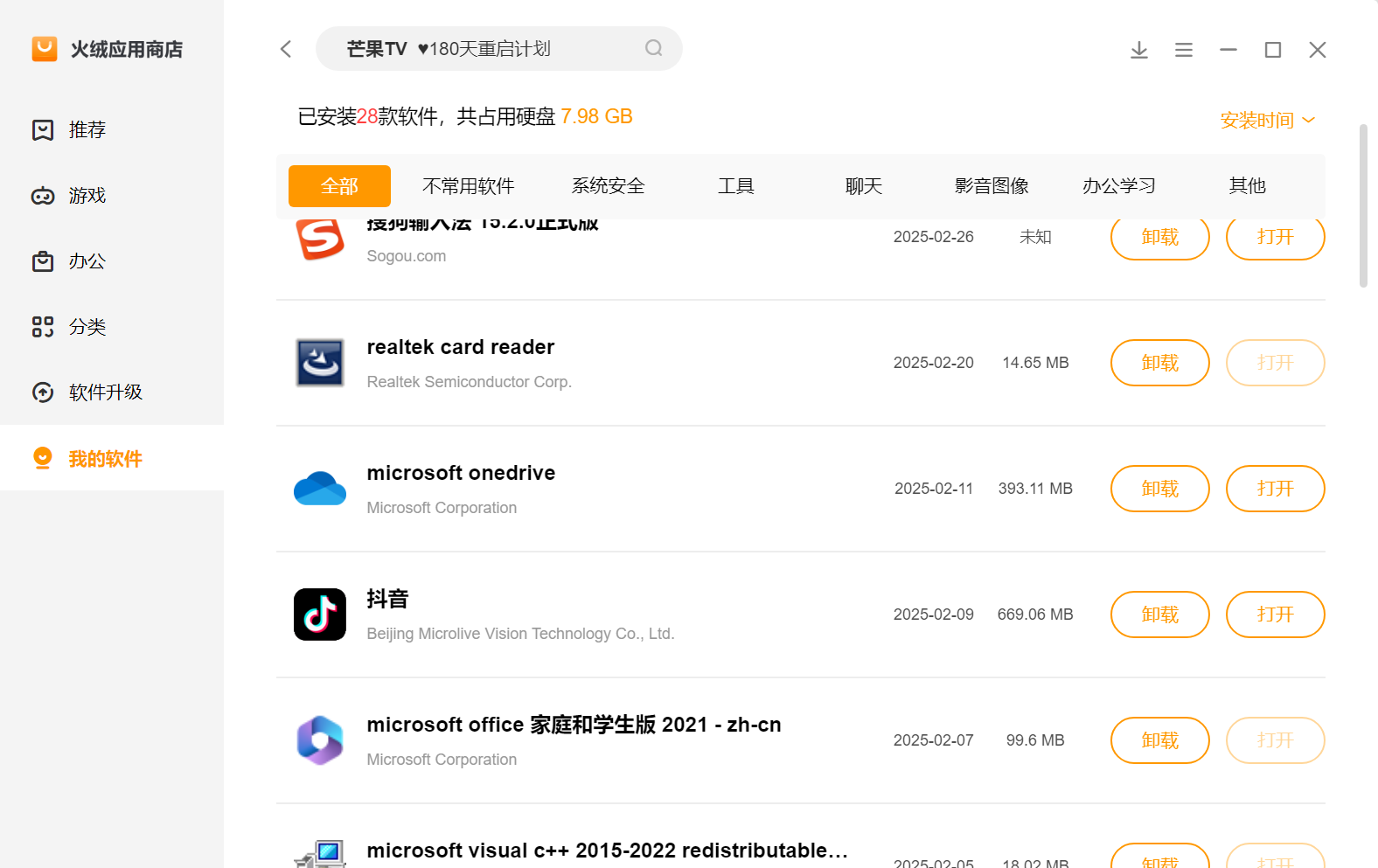Click the 393.11 MB size value
1378x868 pixels.
(x=1035, y=489)
